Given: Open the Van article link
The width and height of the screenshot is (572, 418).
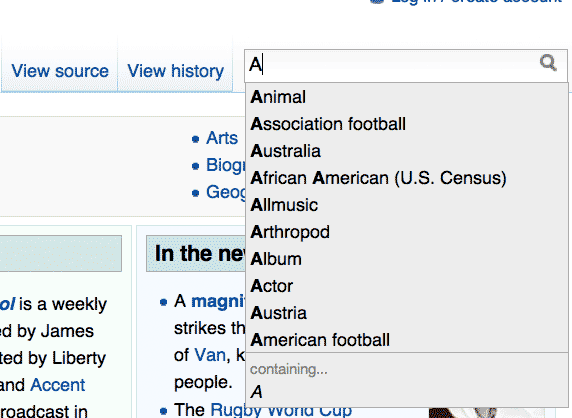Looking at the screenshot, I should [210, 355].
